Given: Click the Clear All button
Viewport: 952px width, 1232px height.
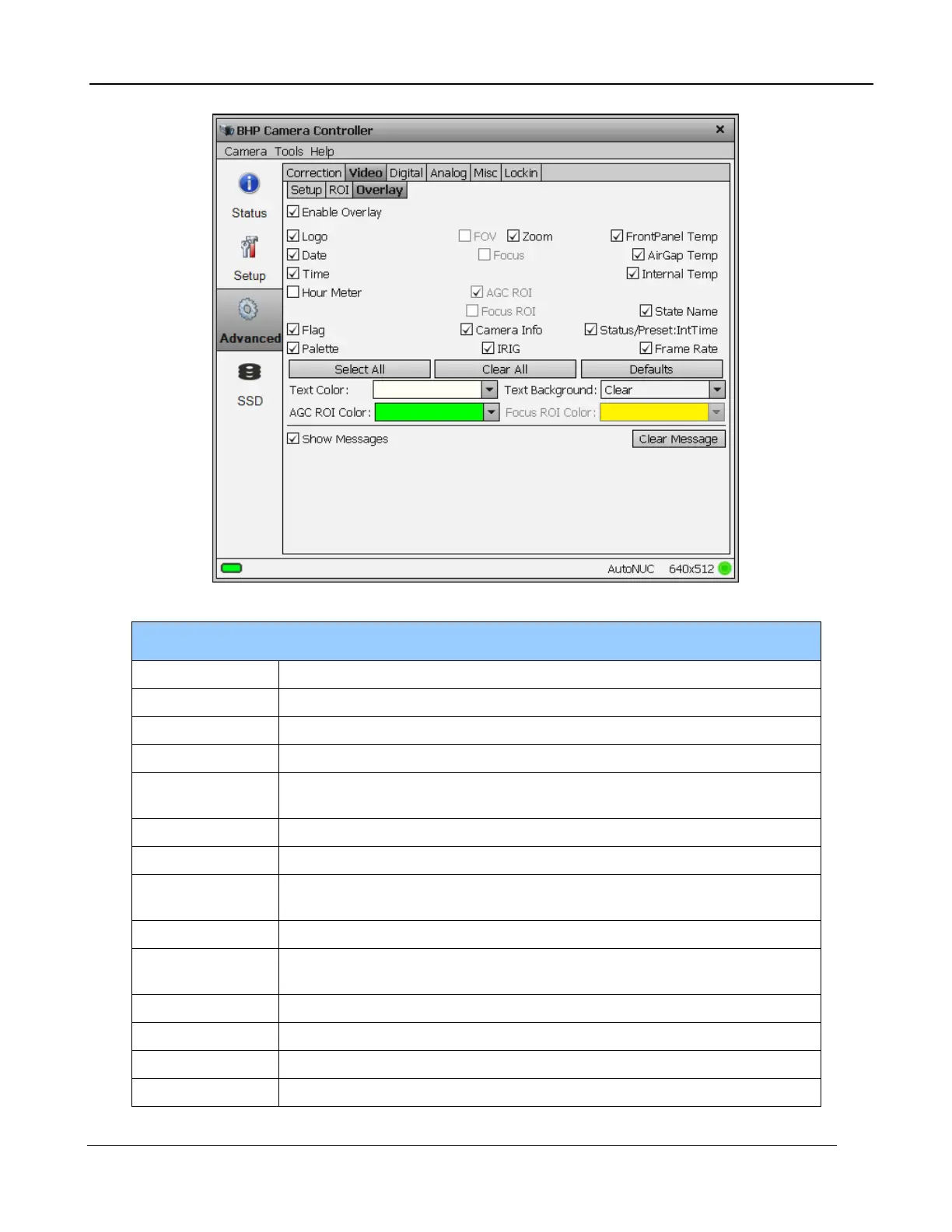Looking at the screenshot, I should (505, 369).
